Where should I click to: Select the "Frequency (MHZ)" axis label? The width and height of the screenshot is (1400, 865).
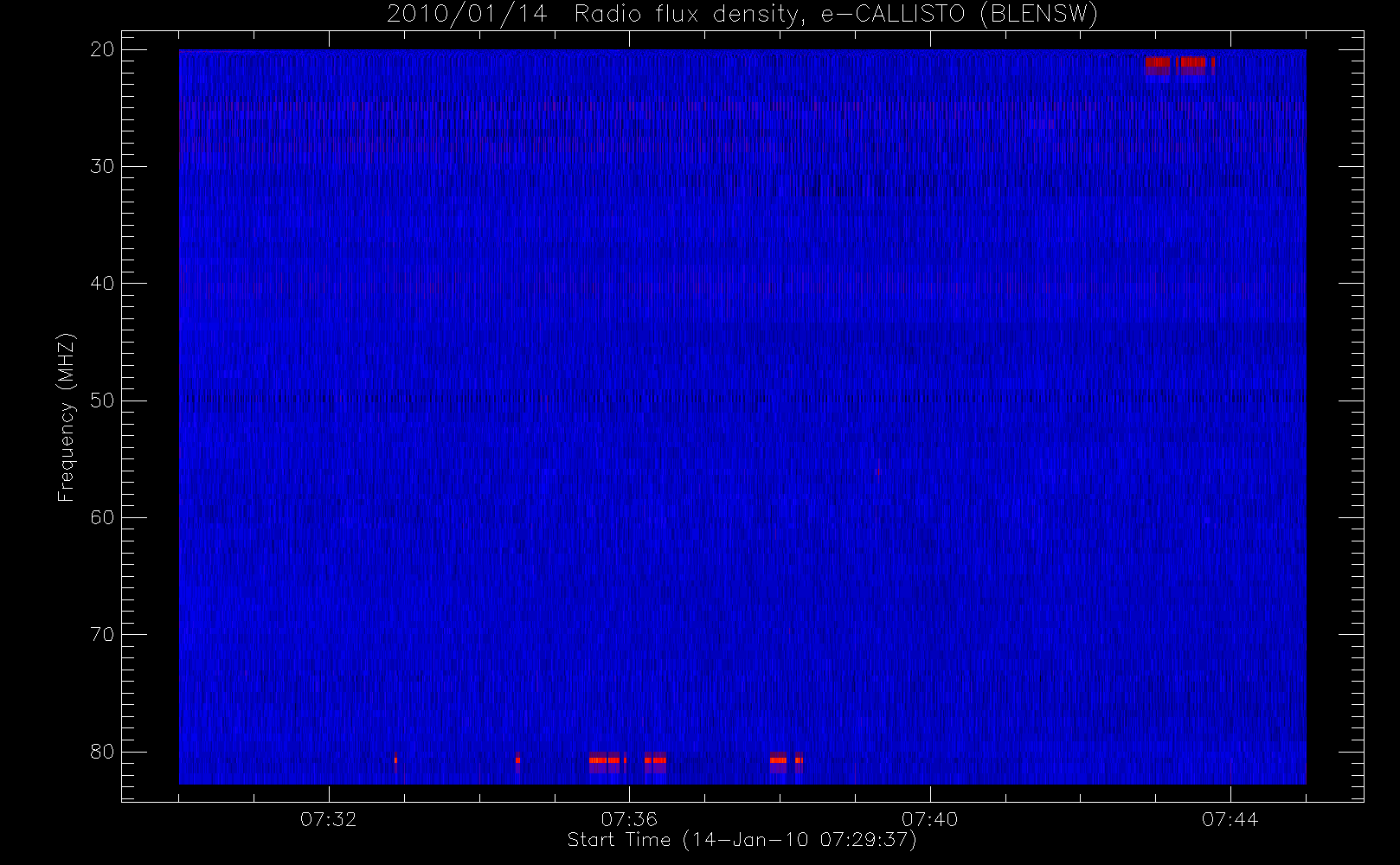click(67, 417)
